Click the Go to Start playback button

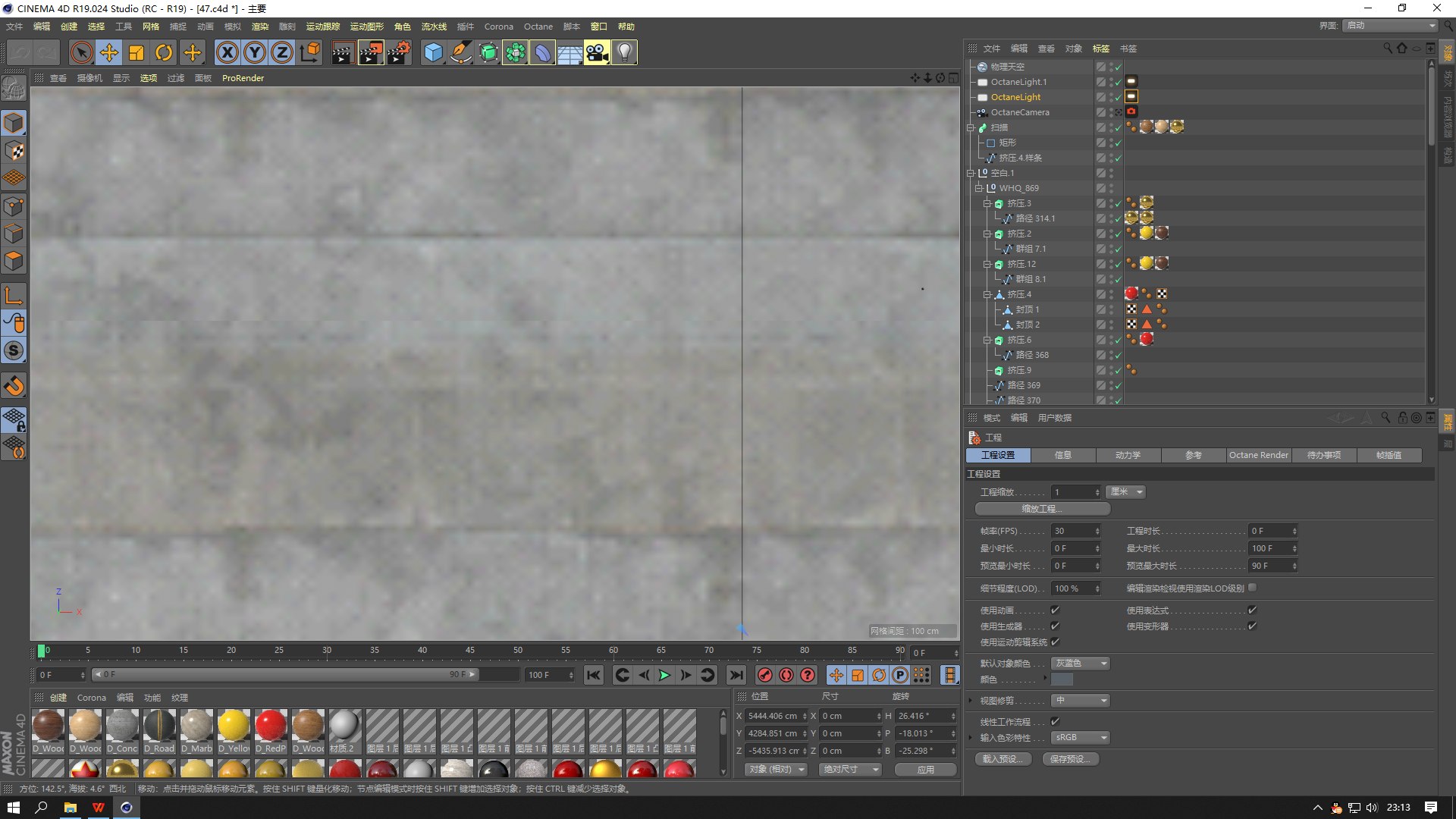coord(594,675)
